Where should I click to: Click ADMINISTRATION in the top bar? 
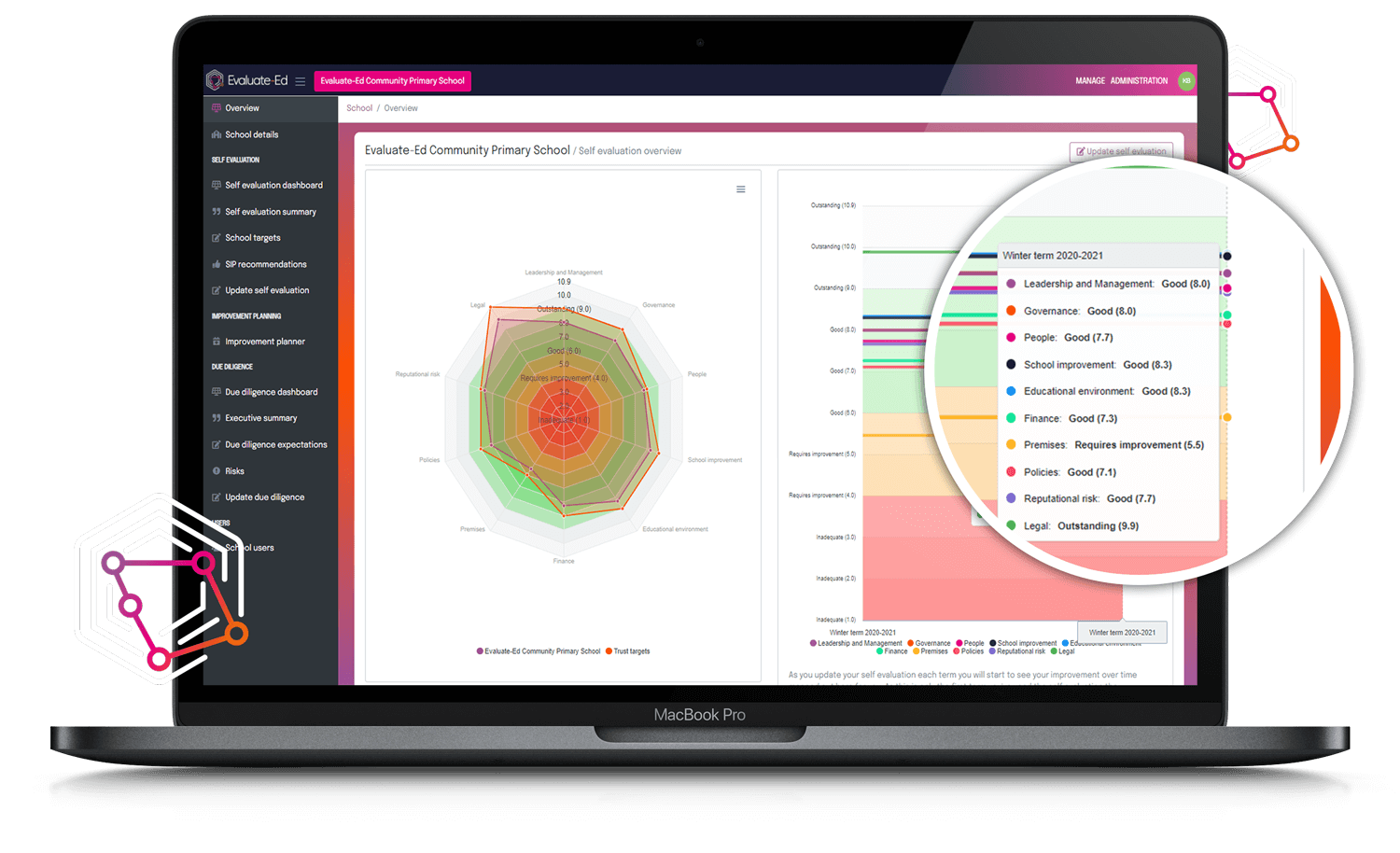pos(1139,81)
